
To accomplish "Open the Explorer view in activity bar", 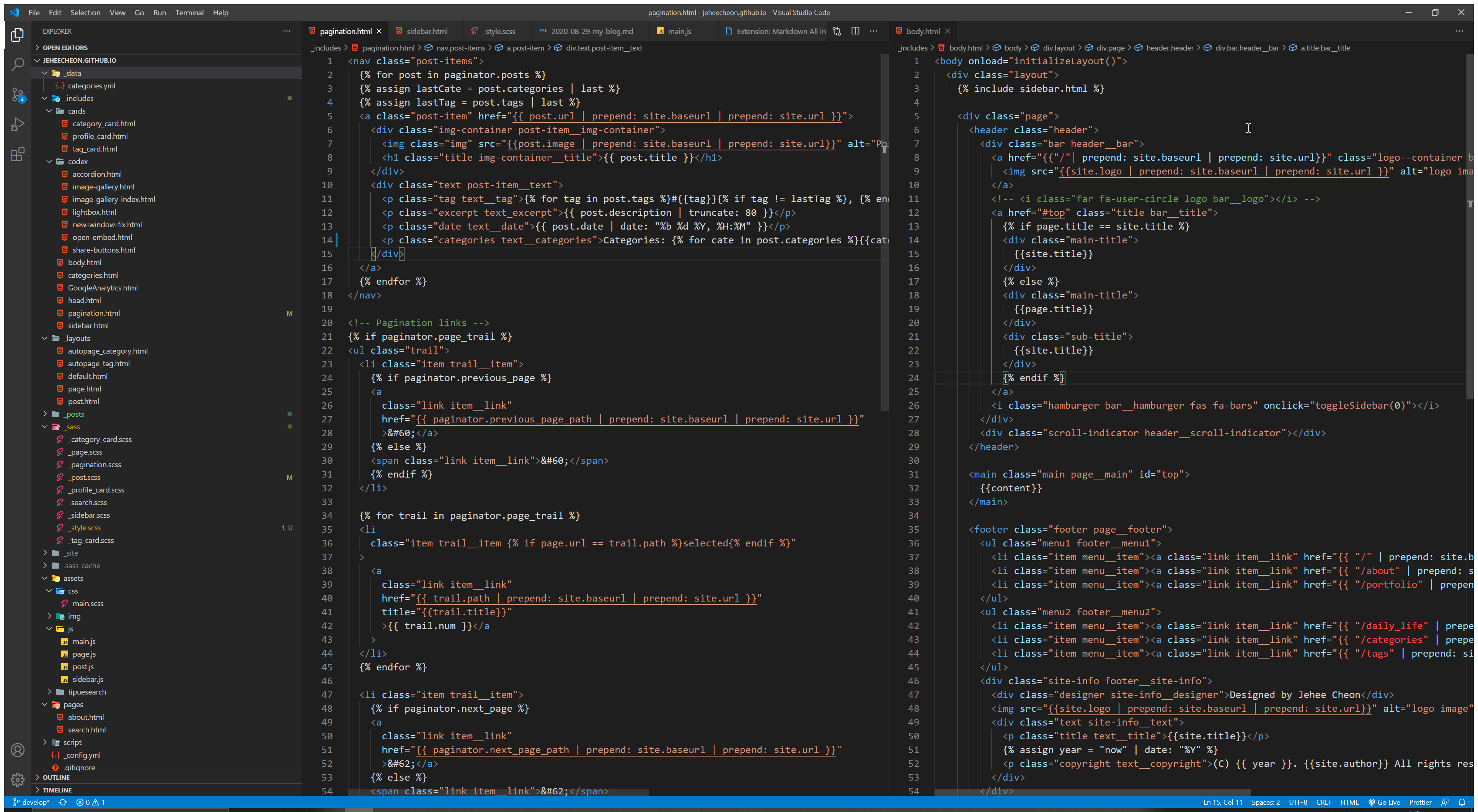I will 17,35.
